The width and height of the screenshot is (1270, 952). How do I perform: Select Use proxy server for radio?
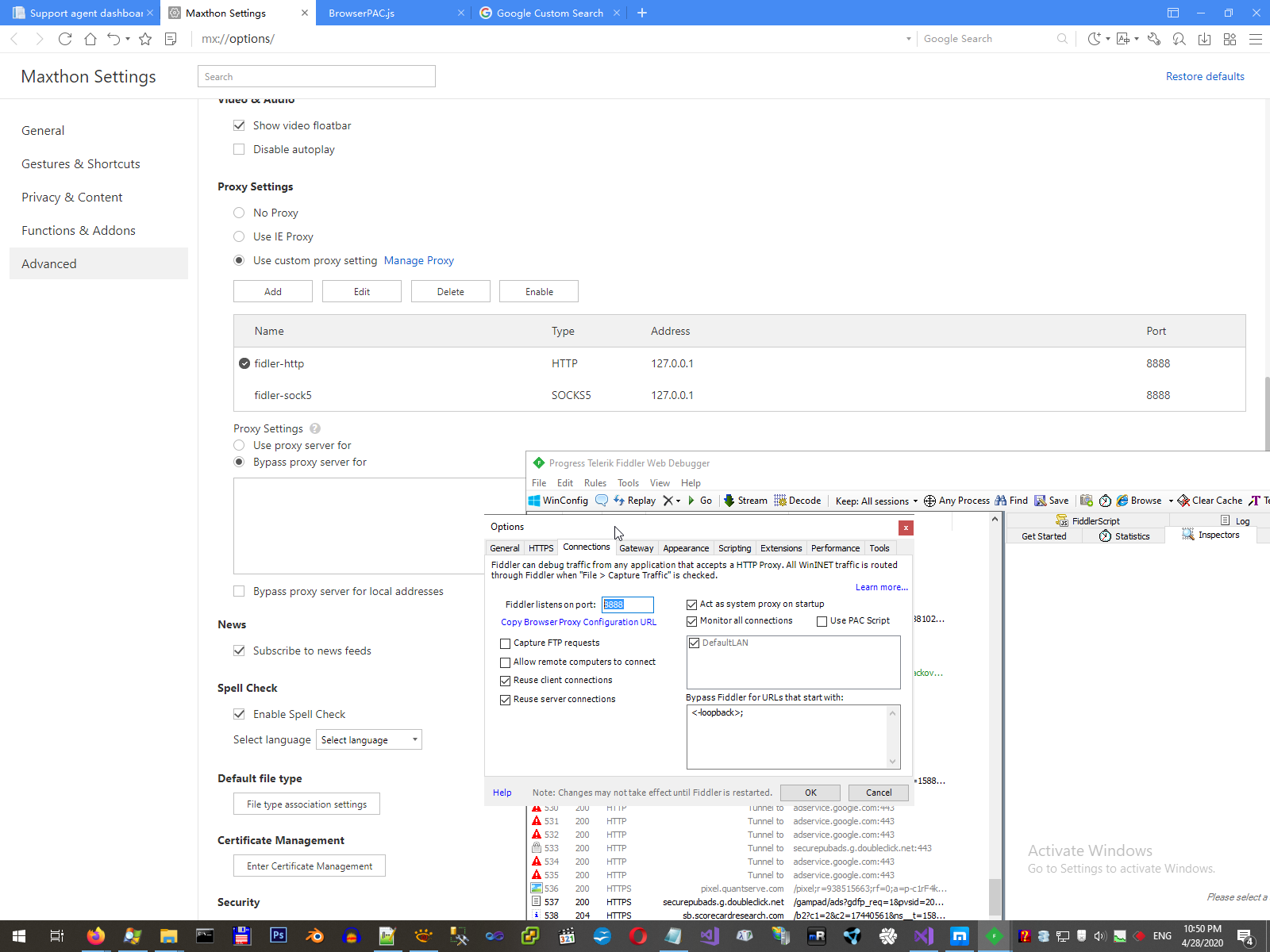[239, 445]
